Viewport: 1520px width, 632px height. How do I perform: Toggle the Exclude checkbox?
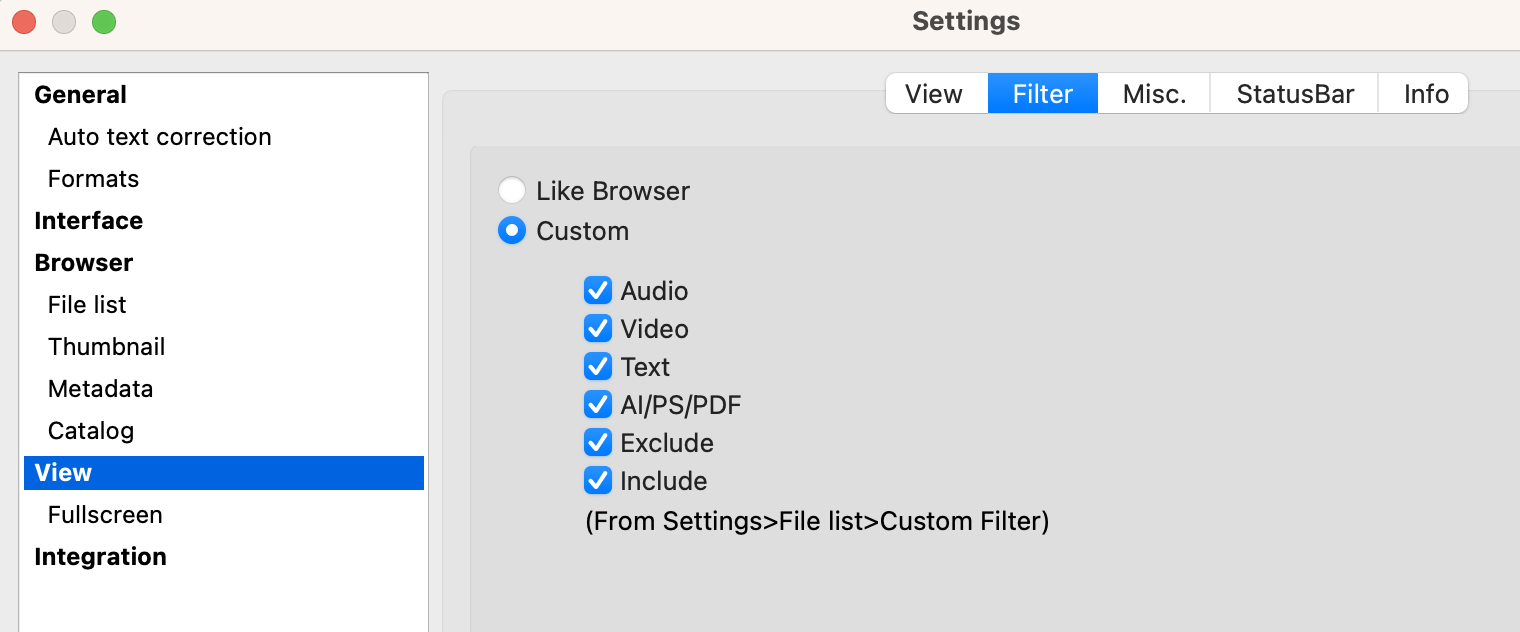(x=598, y=443)
